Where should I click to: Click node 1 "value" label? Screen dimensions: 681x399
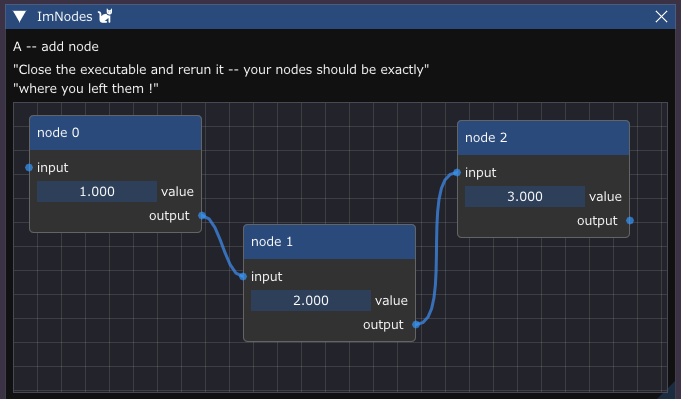tap(391, 300)
